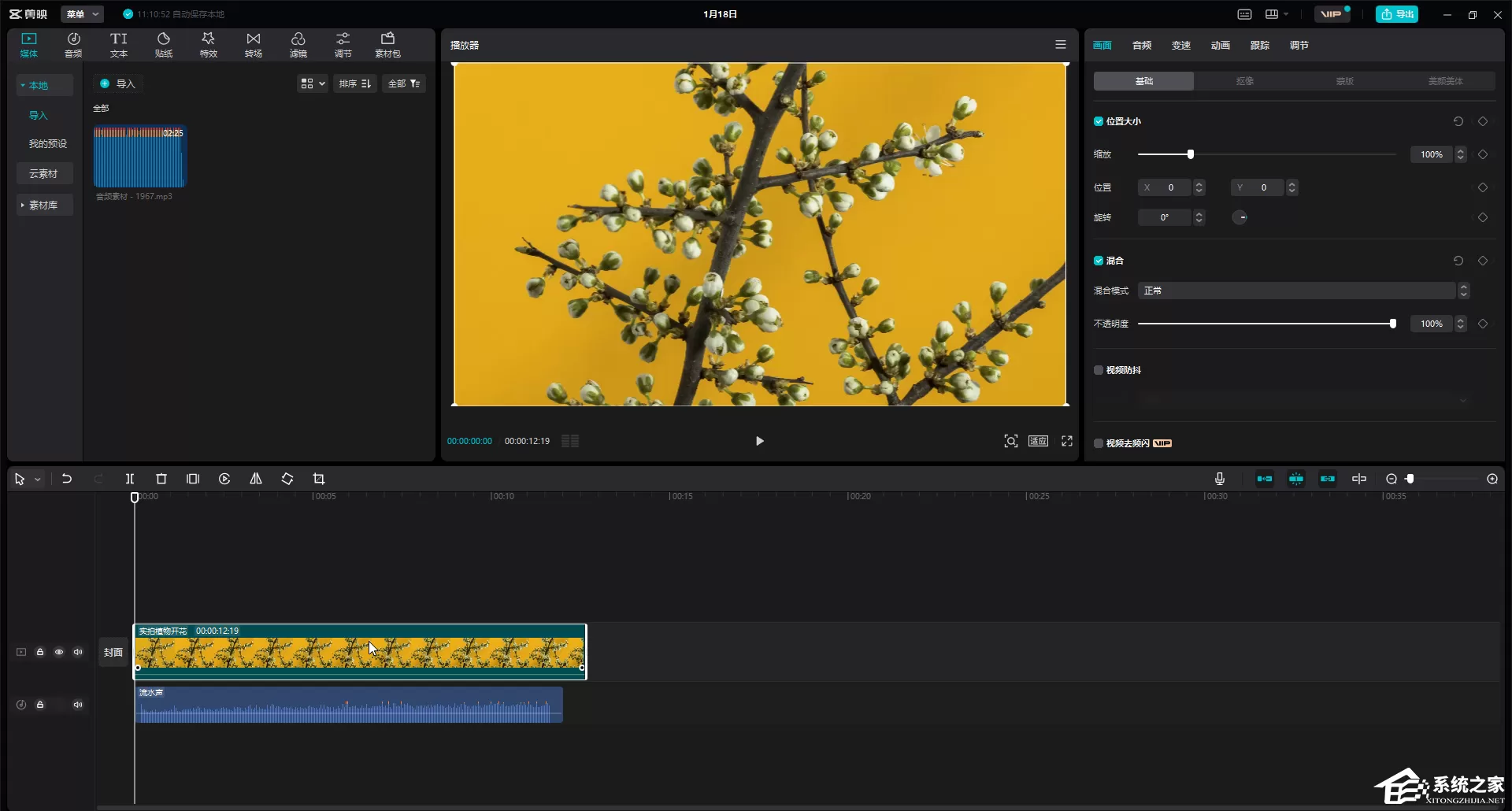Image resolution: width=1512 pixels, height=811 pixels.
Task: Open the Audio (音频) library tab
Action: coord(73,45)
